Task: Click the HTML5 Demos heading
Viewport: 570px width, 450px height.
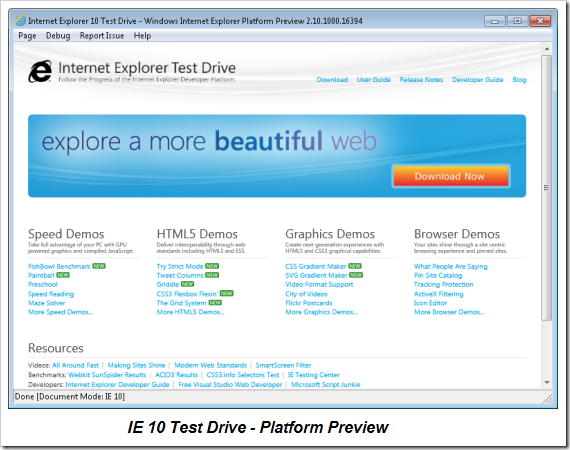Action: 197,234
